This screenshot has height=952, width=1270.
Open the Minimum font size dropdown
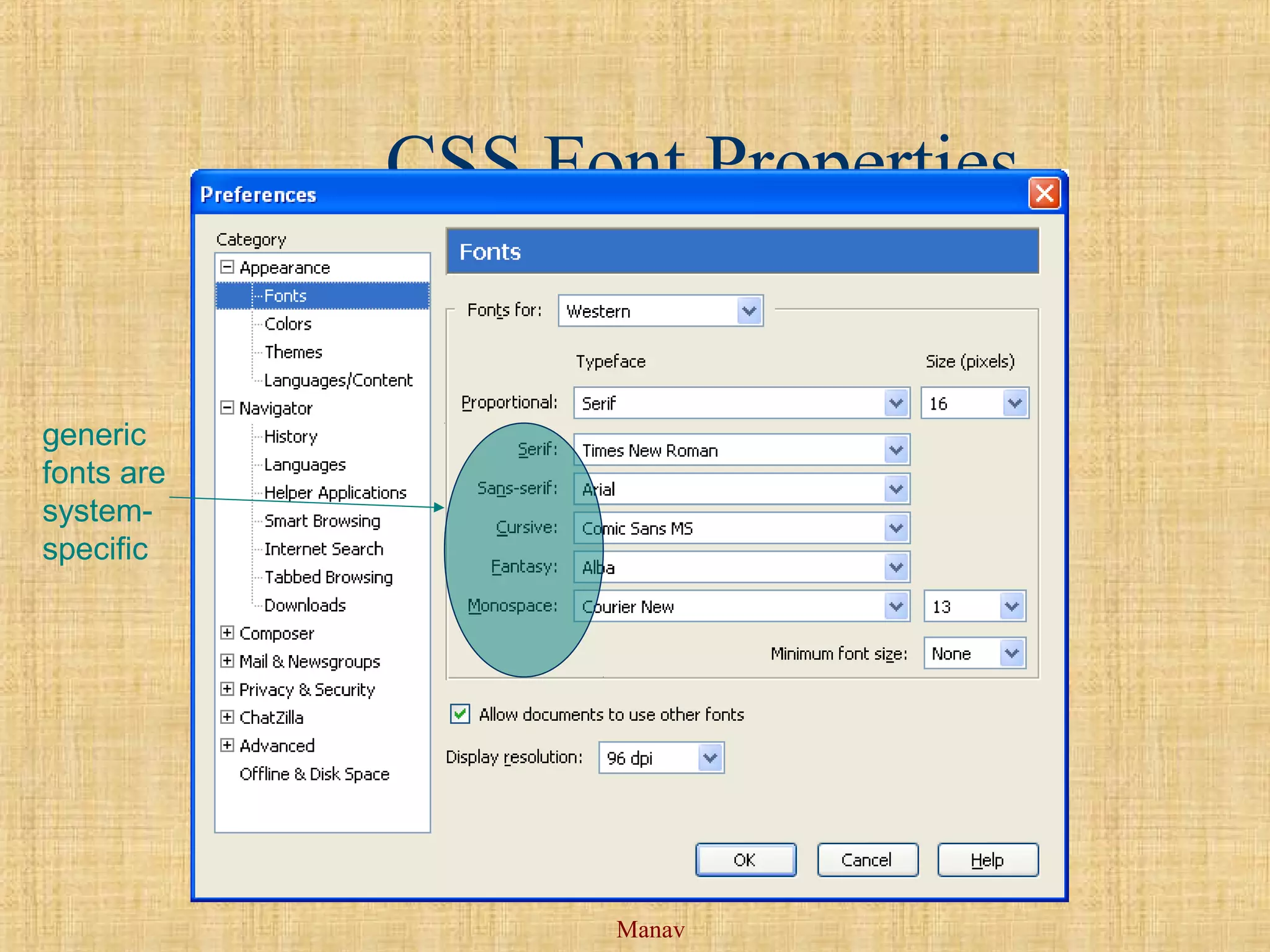click(1011, 653)
